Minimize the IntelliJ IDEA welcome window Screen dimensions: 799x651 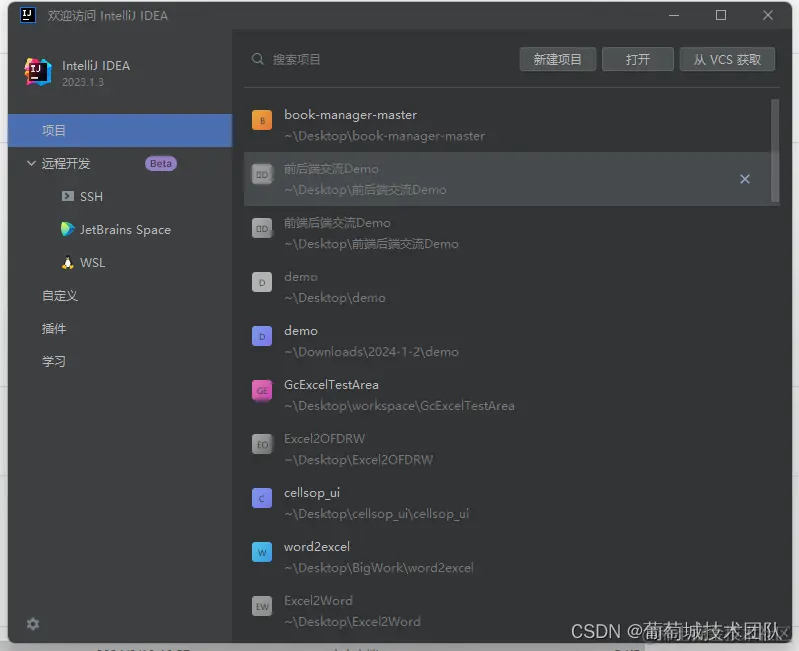pos(674,15)
